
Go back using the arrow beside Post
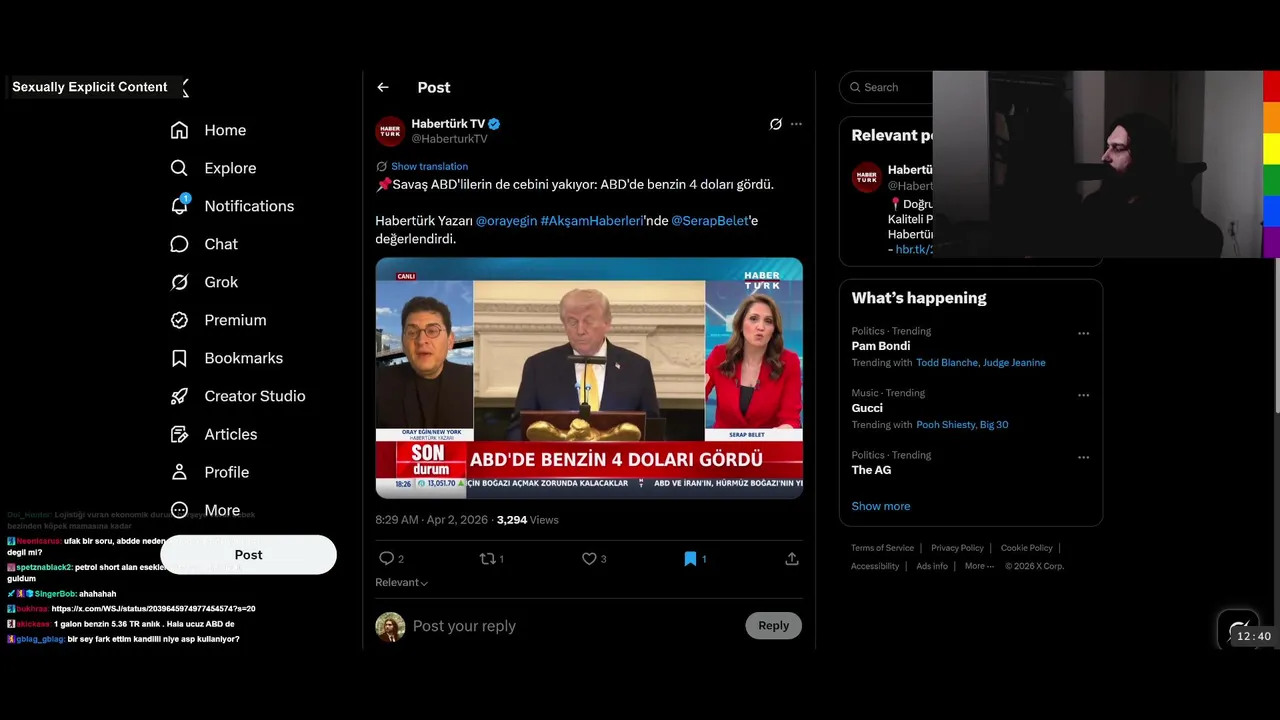pos(383,88)
